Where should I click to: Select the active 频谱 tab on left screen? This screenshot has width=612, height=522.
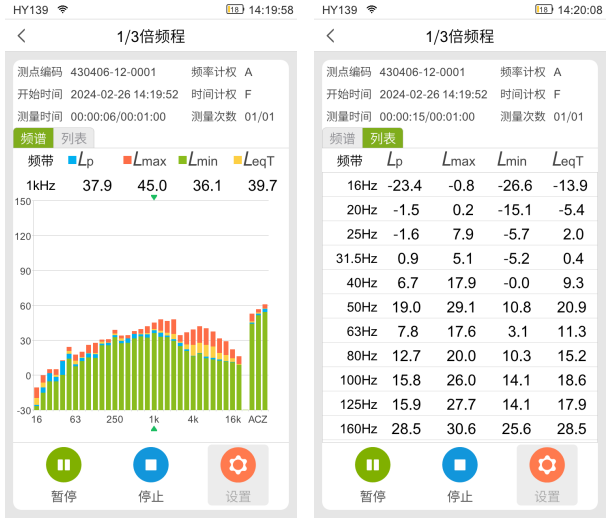tap(33, 139)
